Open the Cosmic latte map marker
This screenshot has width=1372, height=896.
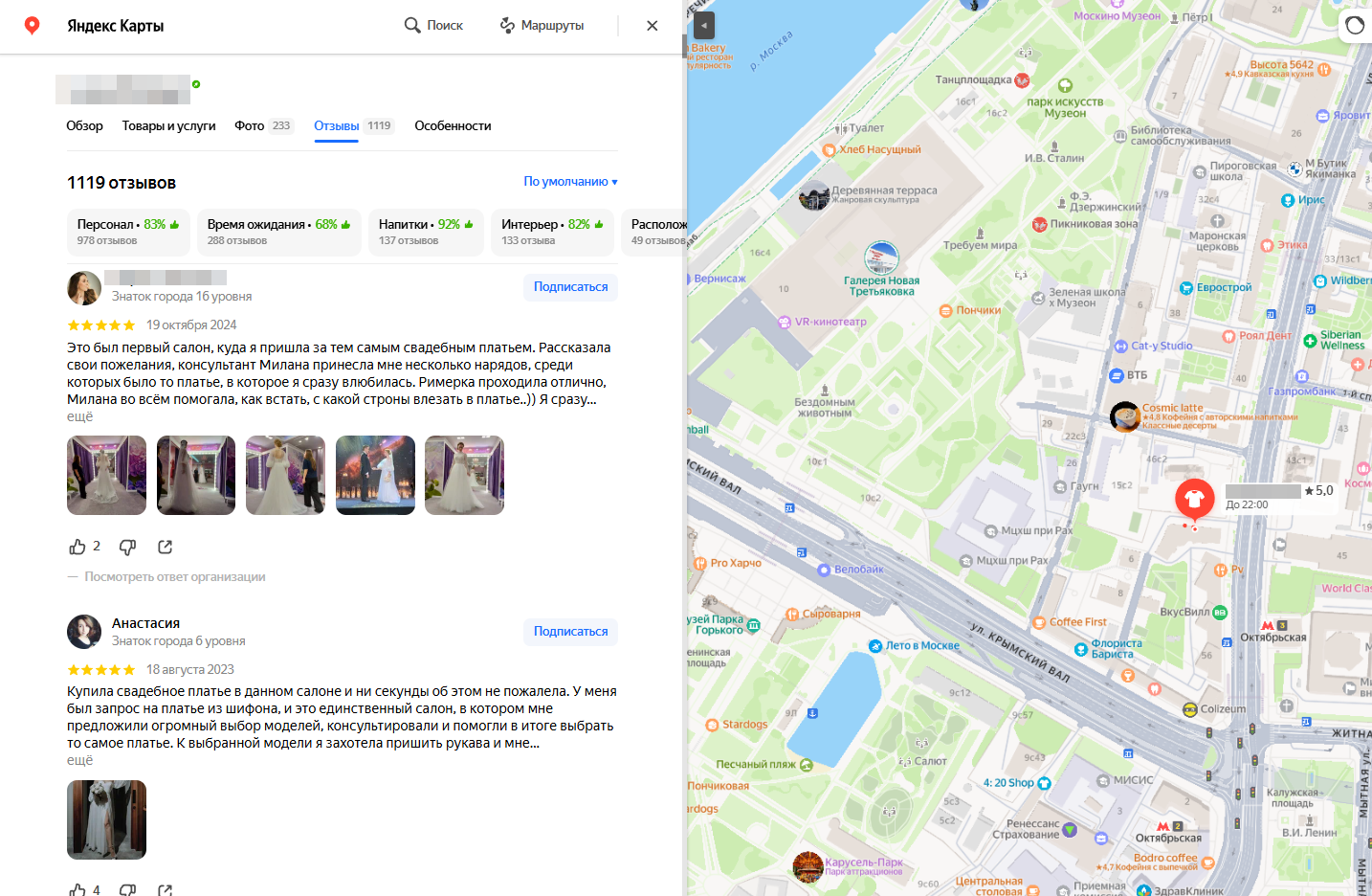pos(1125,416)
